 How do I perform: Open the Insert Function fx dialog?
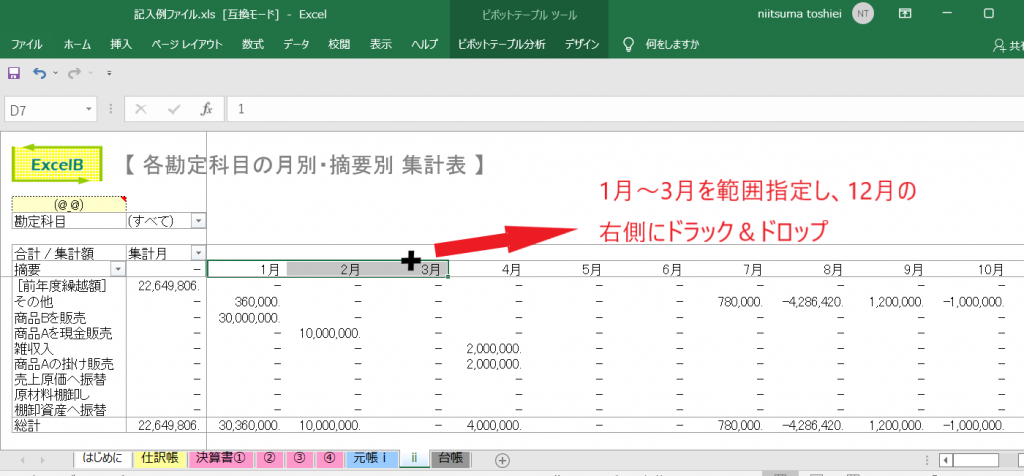(206, 109)
